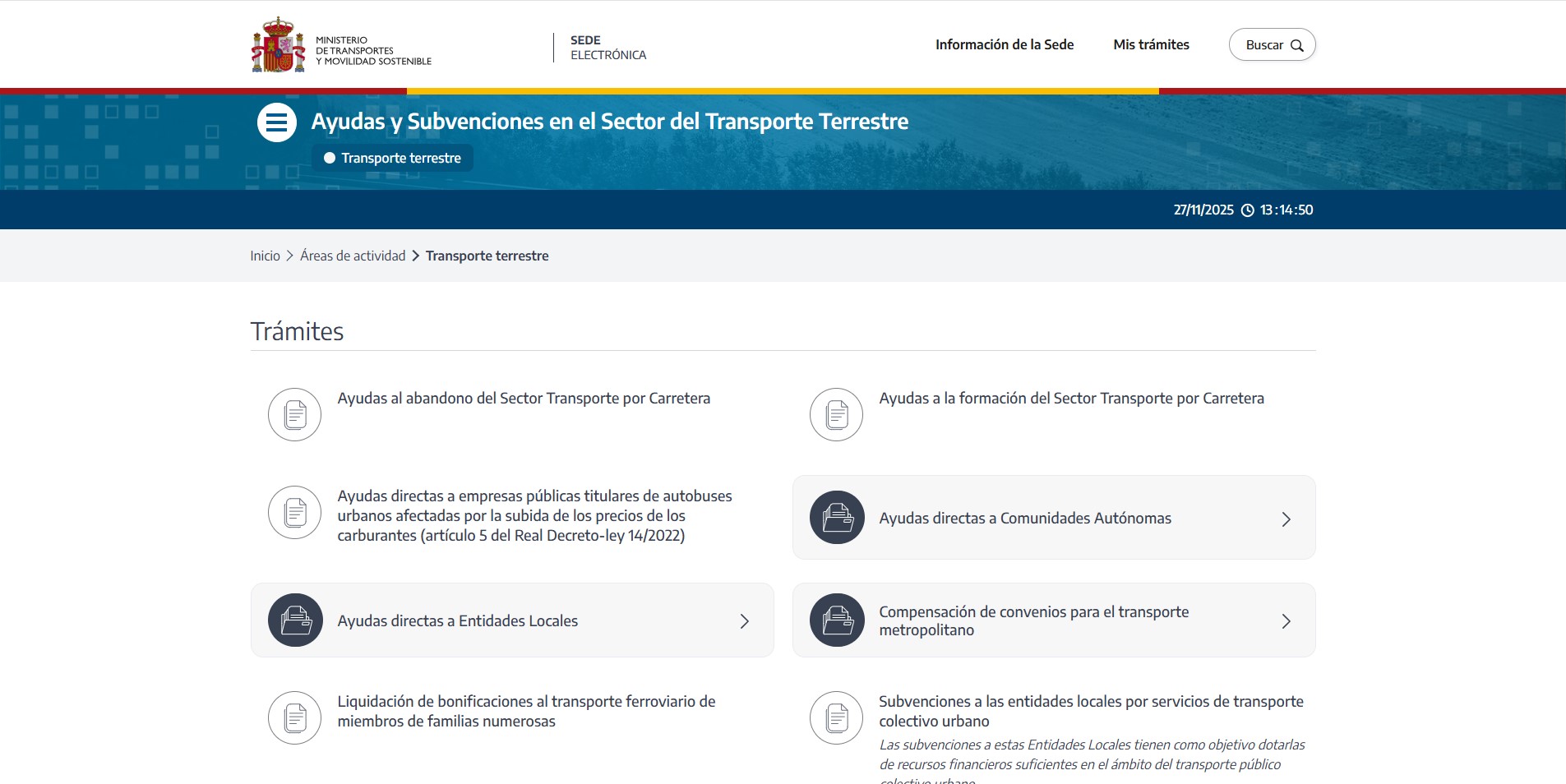The image size is (1566, 784).
Task: Click document icon for Ayudas al abandono
Action: point(294,414)
